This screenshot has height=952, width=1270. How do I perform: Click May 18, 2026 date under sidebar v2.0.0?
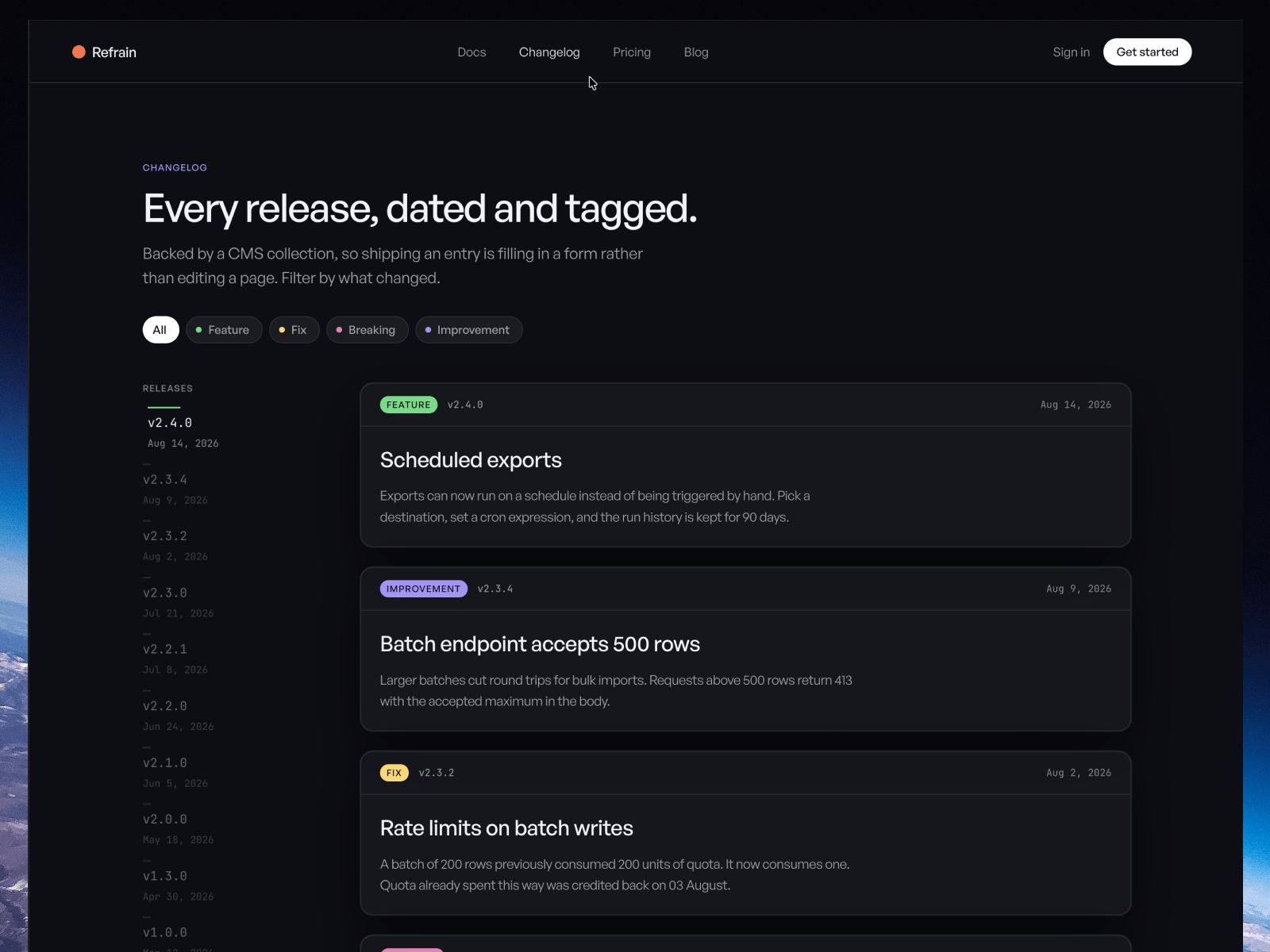click(x=178, y=840)
